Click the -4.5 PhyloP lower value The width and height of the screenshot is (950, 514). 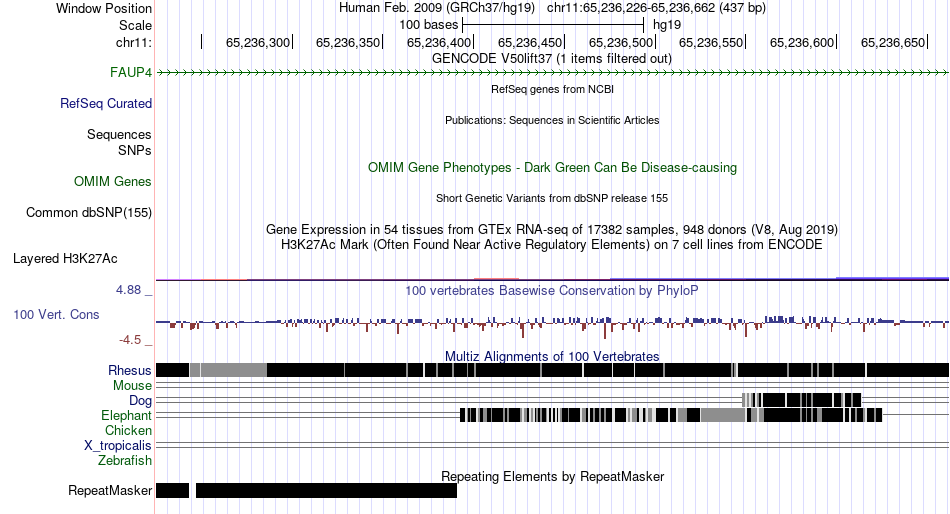click(130, 340)
